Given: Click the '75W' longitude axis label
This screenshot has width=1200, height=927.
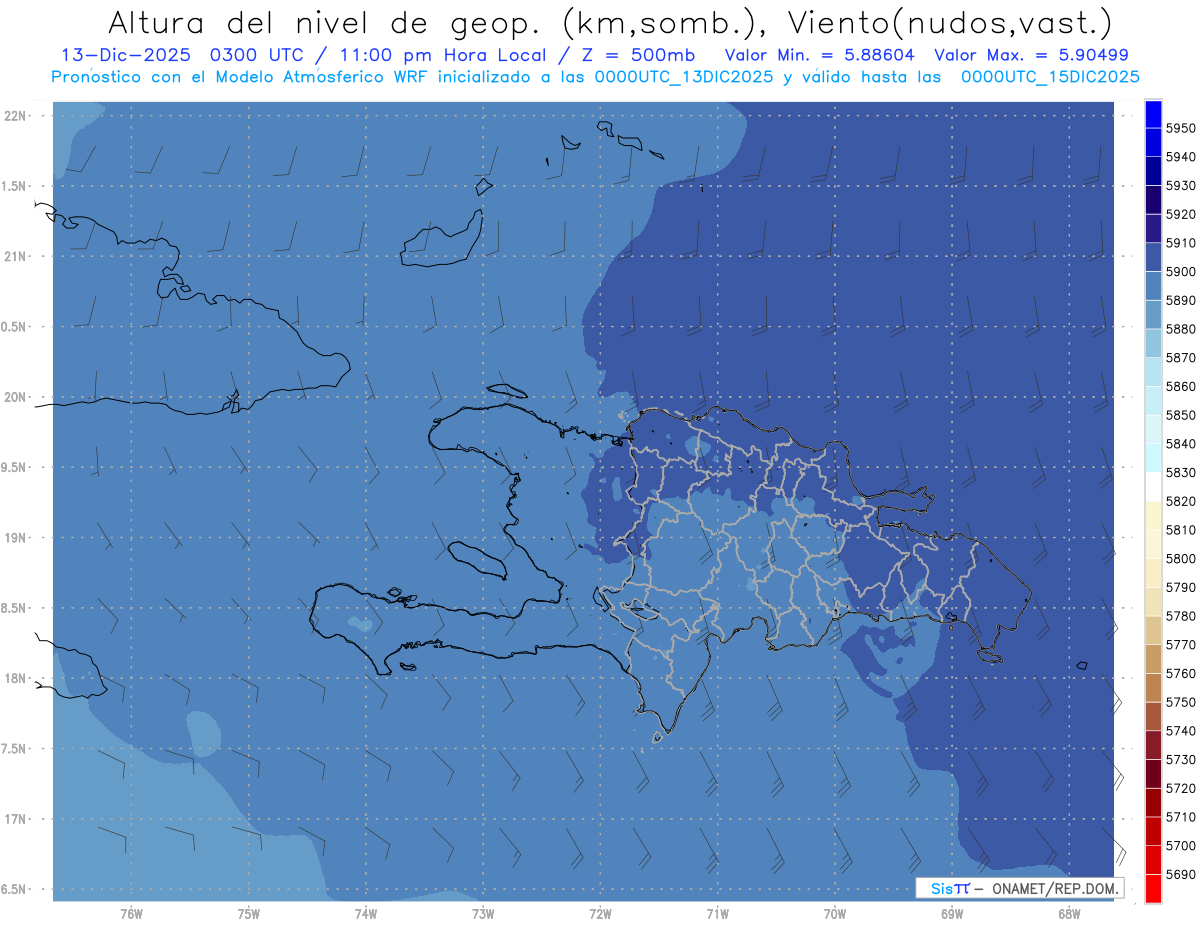Looking at the screenshot, I should click(249, 914).
